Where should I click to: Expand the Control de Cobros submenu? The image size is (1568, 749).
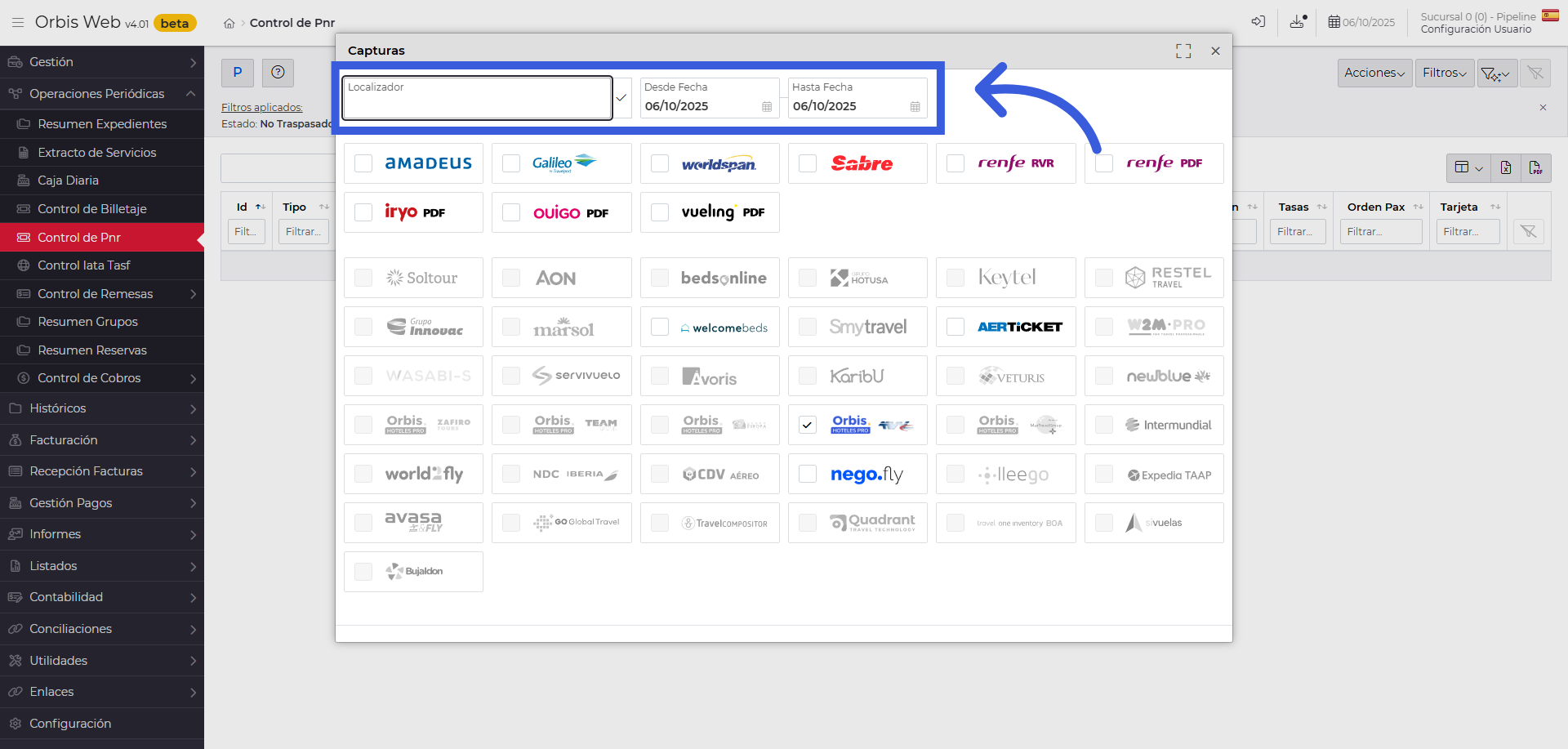pos(102,378)
